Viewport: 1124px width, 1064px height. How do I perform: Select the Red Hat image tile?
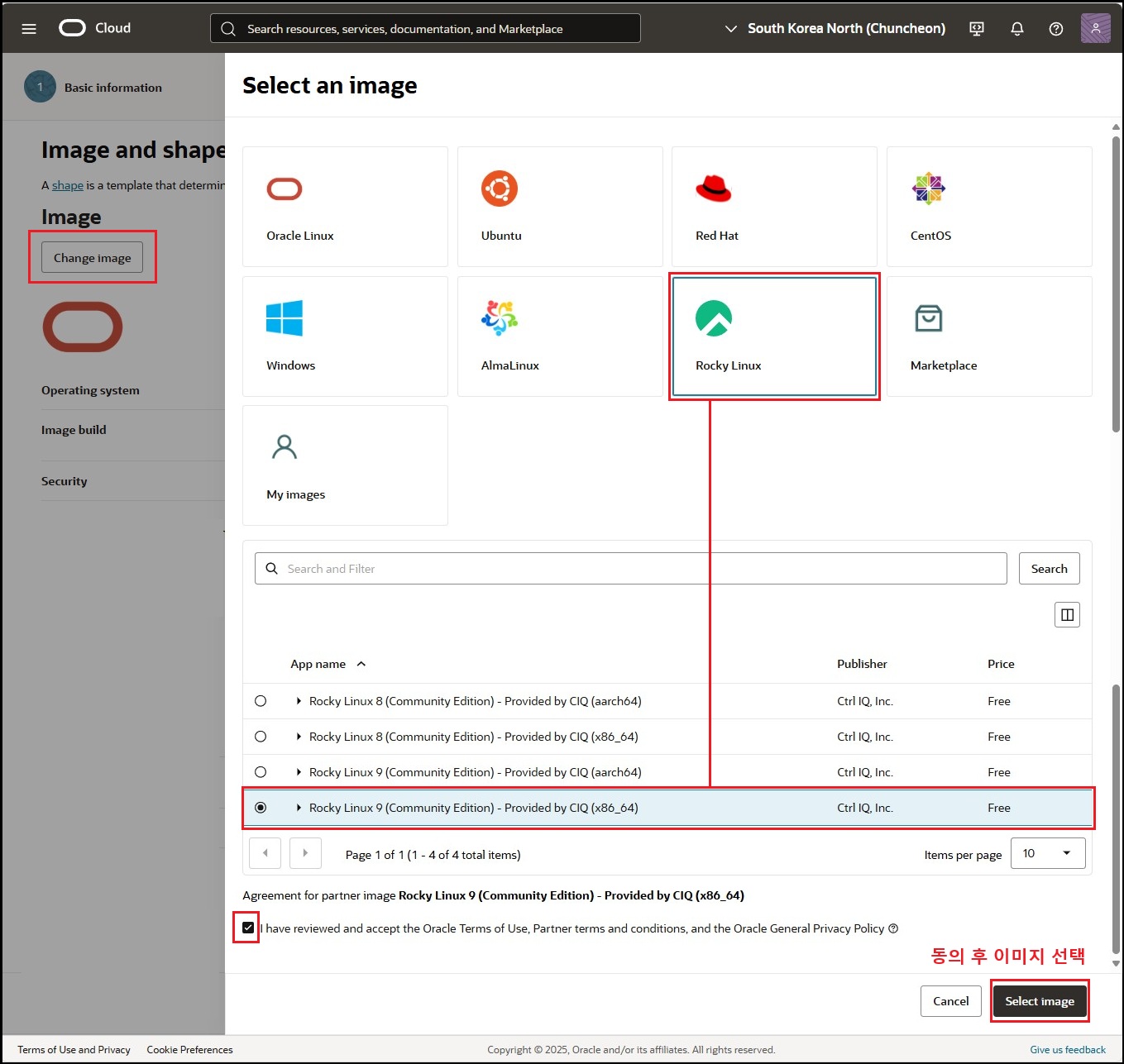pos(774,207)
